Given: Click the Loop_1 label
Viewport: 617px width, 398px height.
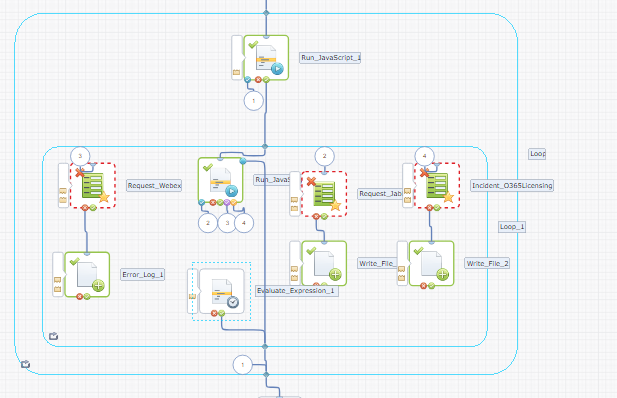Looking at the screenshot, I should [x=512, y=227].
